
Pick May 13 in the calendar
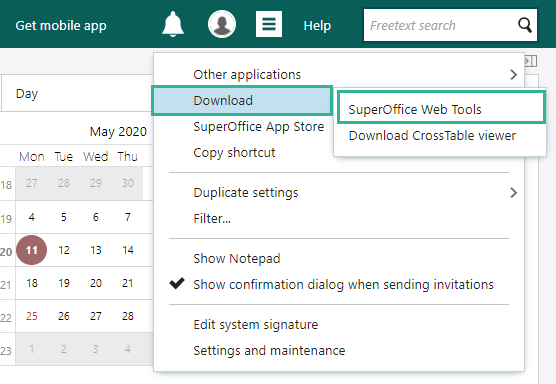click(x=96, y=250)
